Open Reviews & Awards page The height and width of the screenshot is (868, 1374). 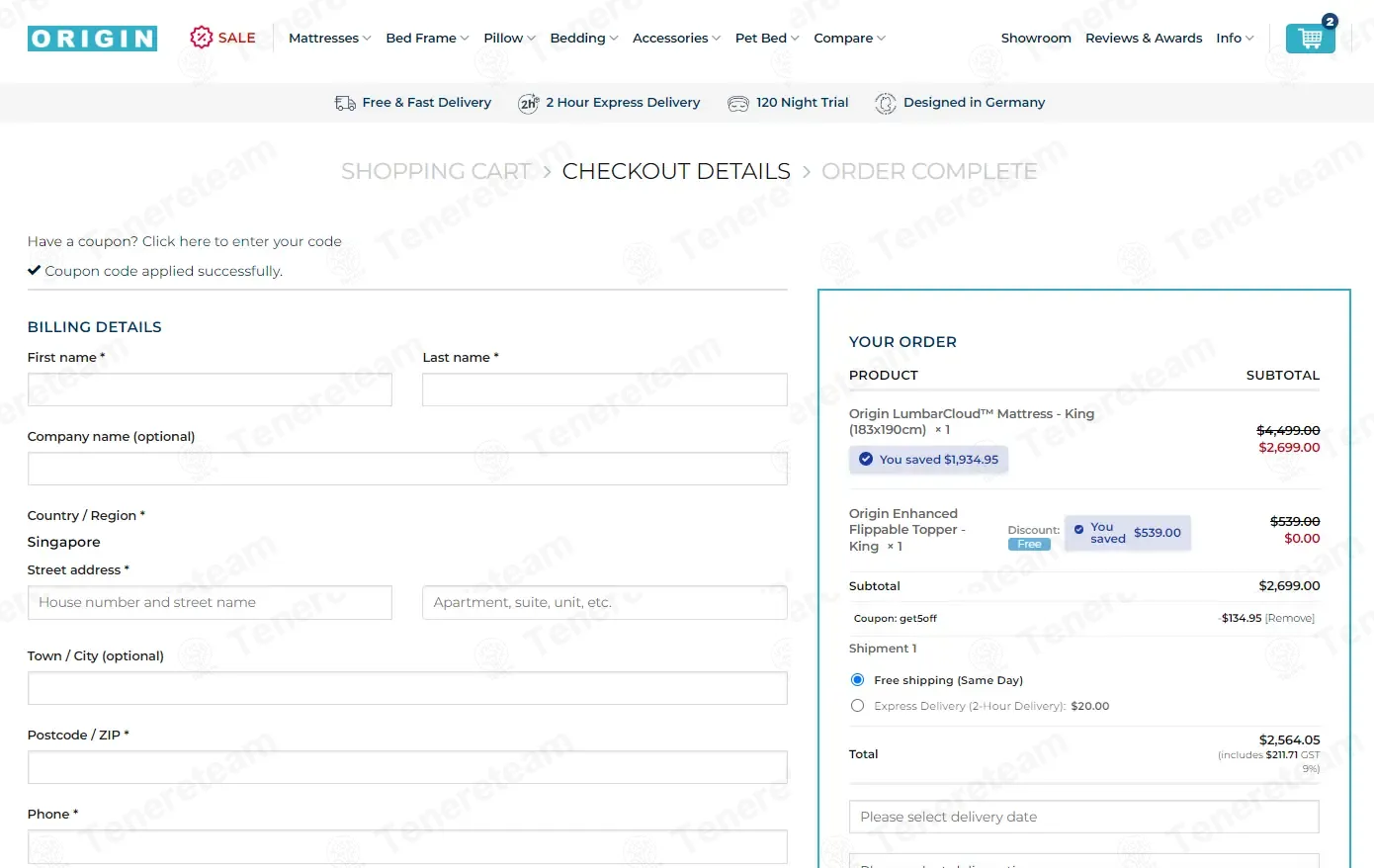pos(1144,39)
